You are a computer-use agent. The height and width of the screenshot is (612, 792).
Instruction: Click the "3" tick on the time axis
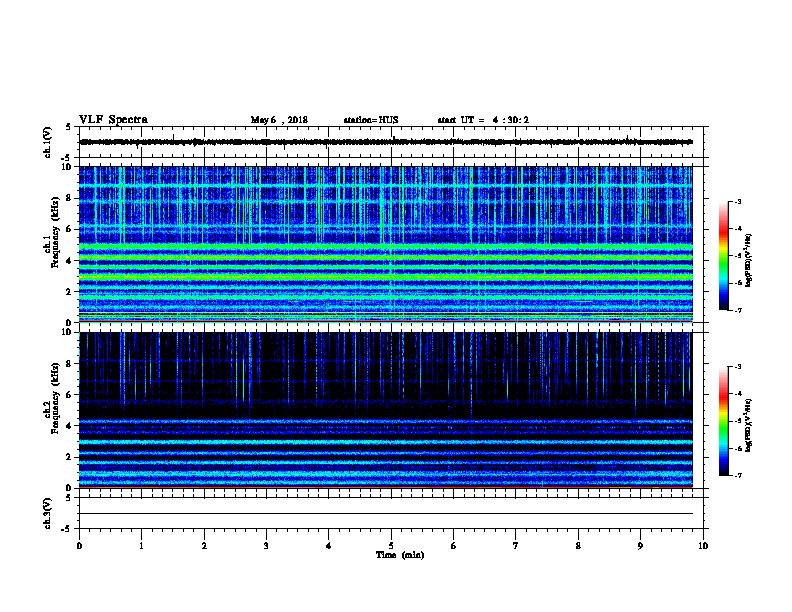pyautogui.click(x=266, y=546)
